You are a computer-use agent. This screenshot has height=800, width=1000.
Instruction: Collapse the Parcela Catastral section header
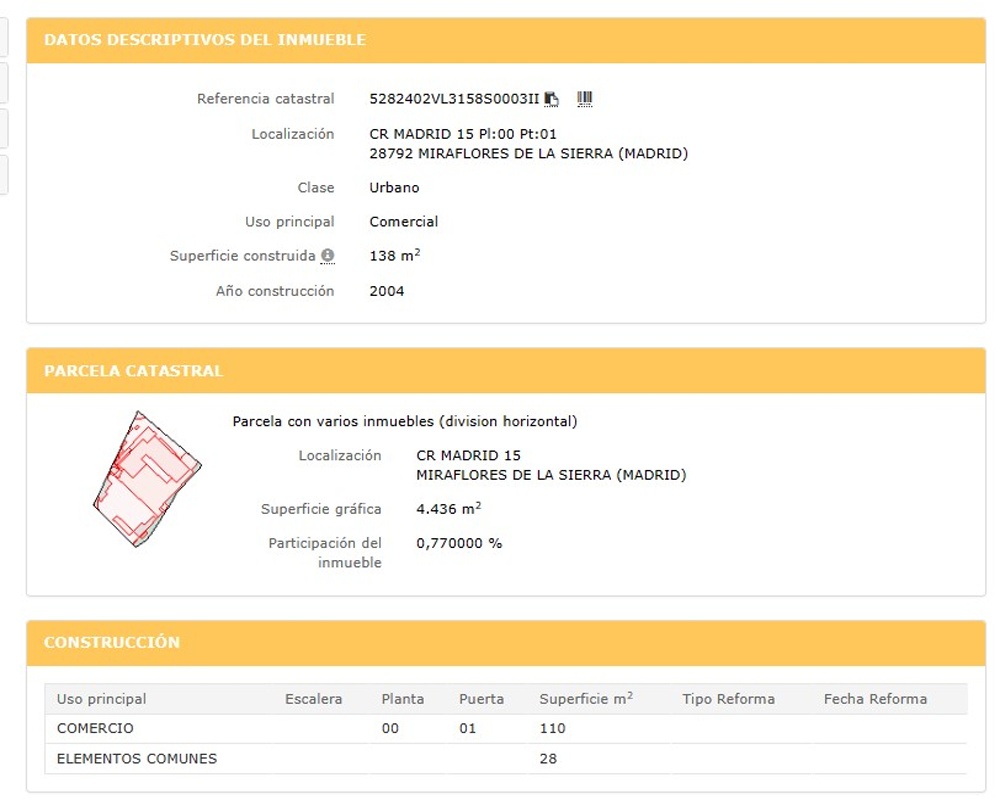click(x=133, y=371)
